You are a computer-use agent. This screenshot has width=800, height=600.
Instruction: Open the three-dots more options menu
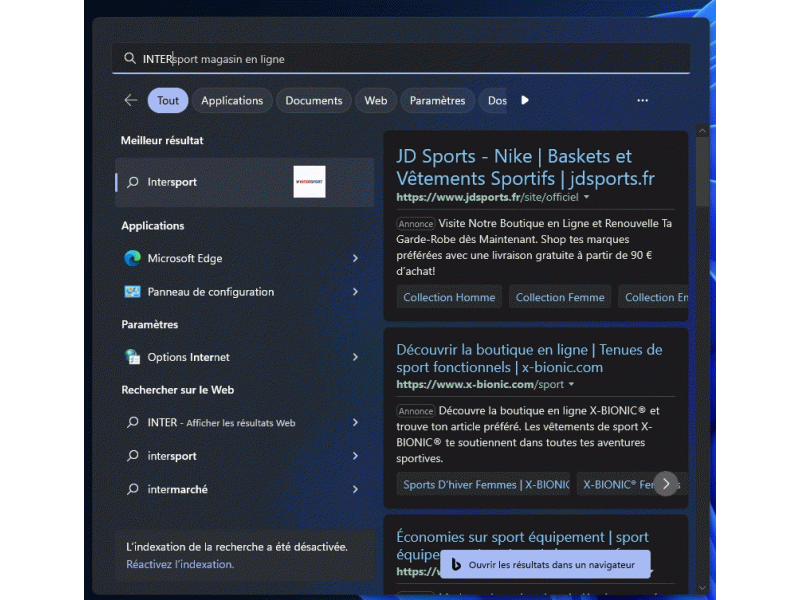pos(642,100)
